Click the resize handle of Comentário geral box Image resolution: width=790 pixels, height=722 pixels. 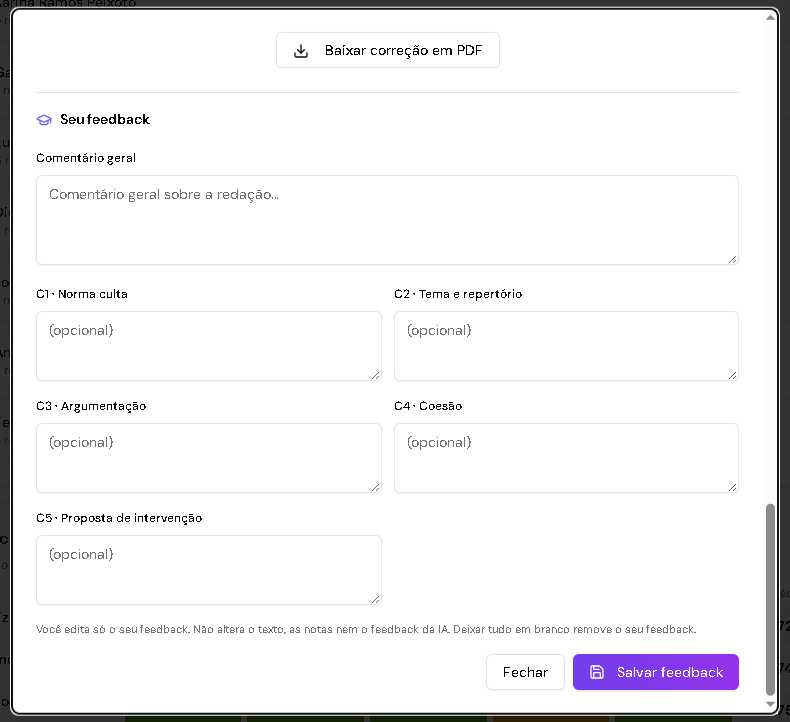point(733,259)
